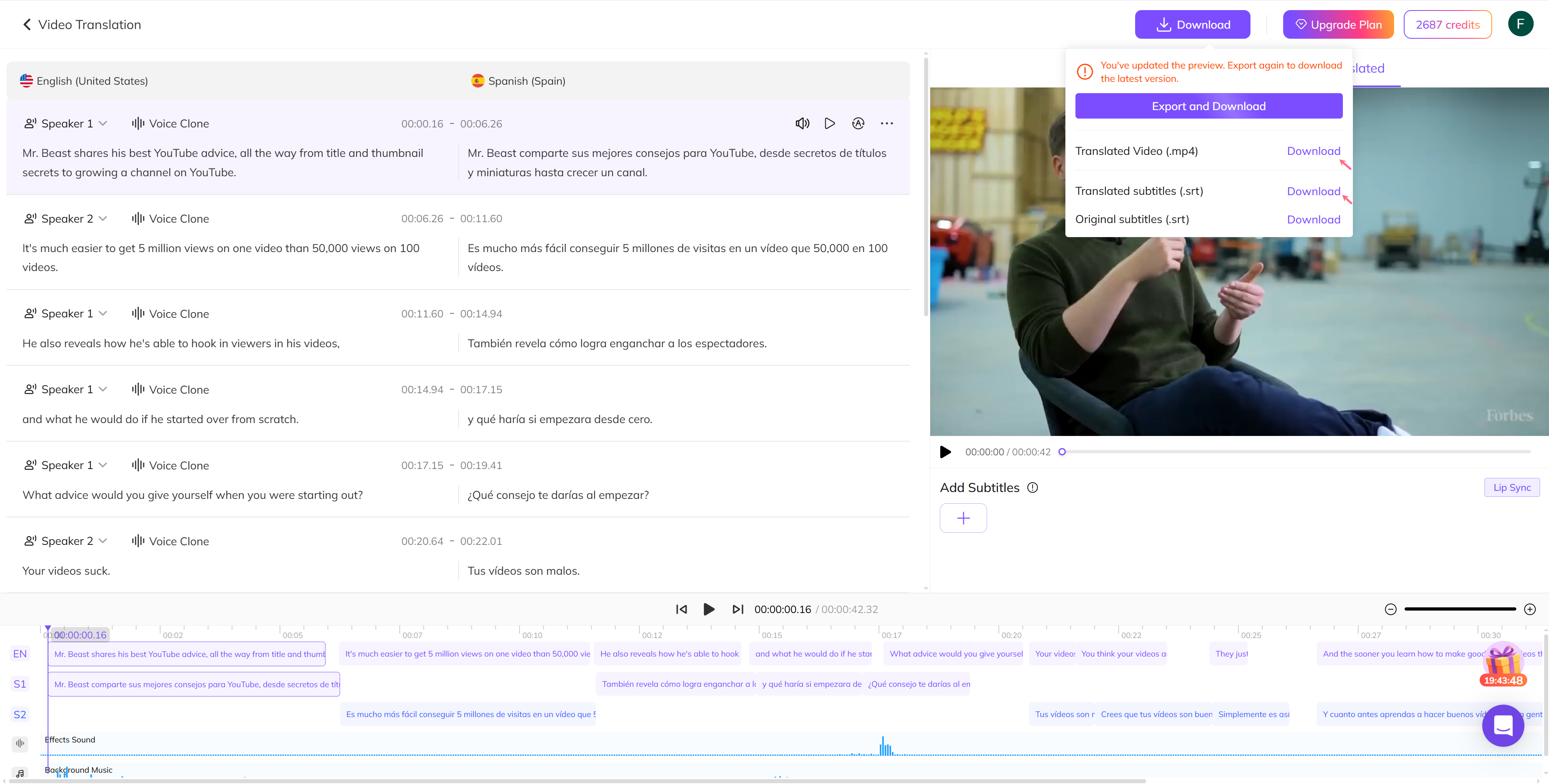Image resolution: width=1549 pixels, height=784 pixels.
Task: Click Voice Clone for the 00:06.26 segment
Action: [x=170, y=219]
